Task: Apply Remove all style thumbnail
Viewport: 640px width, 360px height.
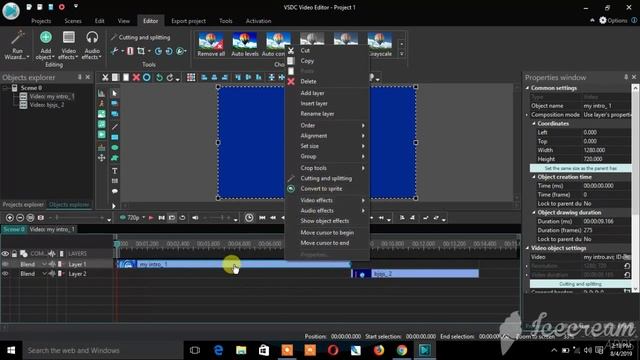Action: [211, 44]
